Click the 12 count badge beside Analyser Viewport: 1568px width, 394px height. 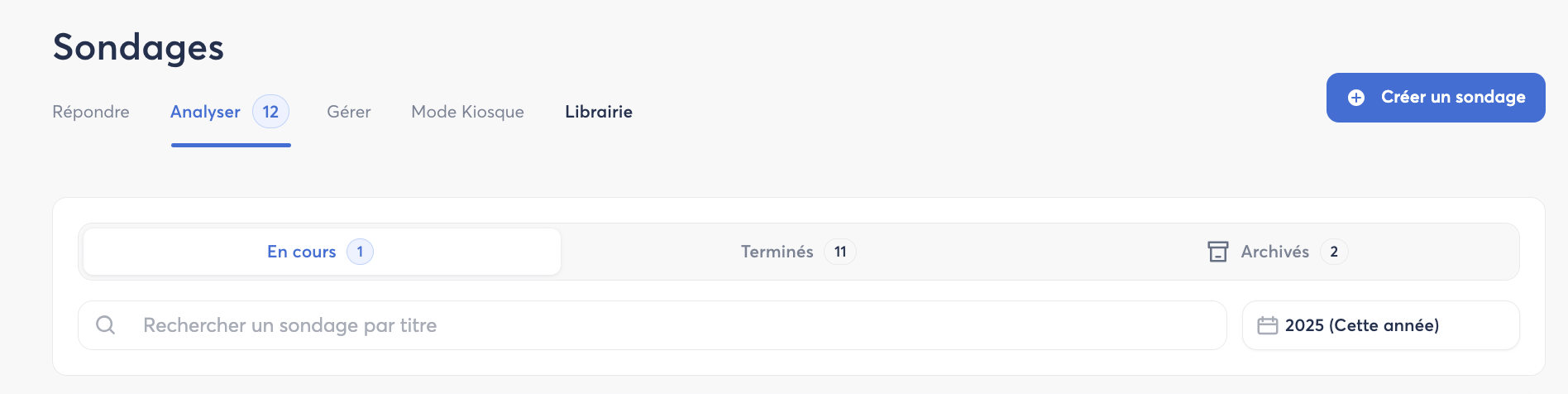(270, 112)
